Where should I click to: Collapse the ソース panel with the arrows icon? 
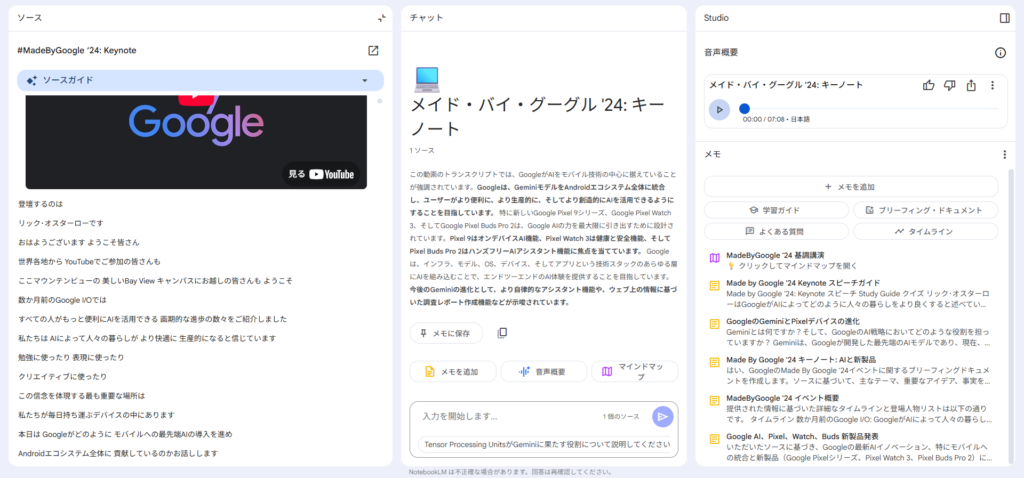382,18
